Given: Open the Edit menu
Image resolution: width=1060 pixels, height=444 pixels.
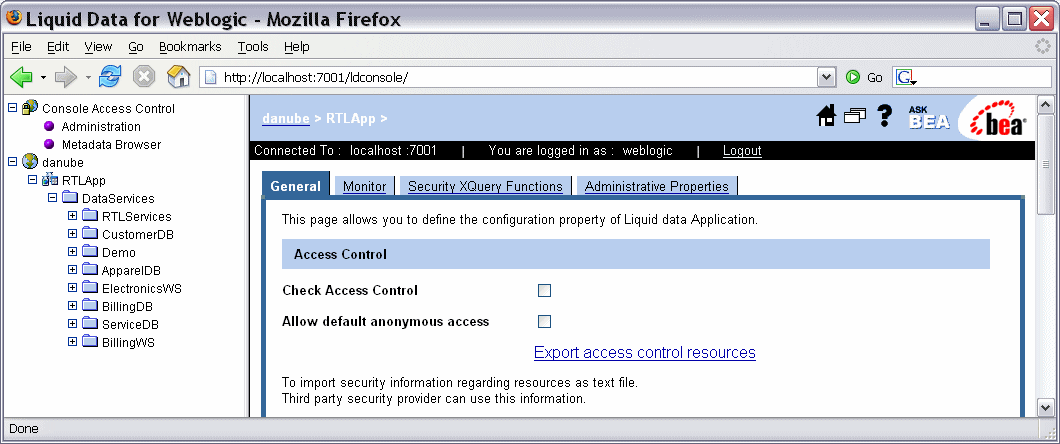Looking at the screenshot, I should 58,47.
